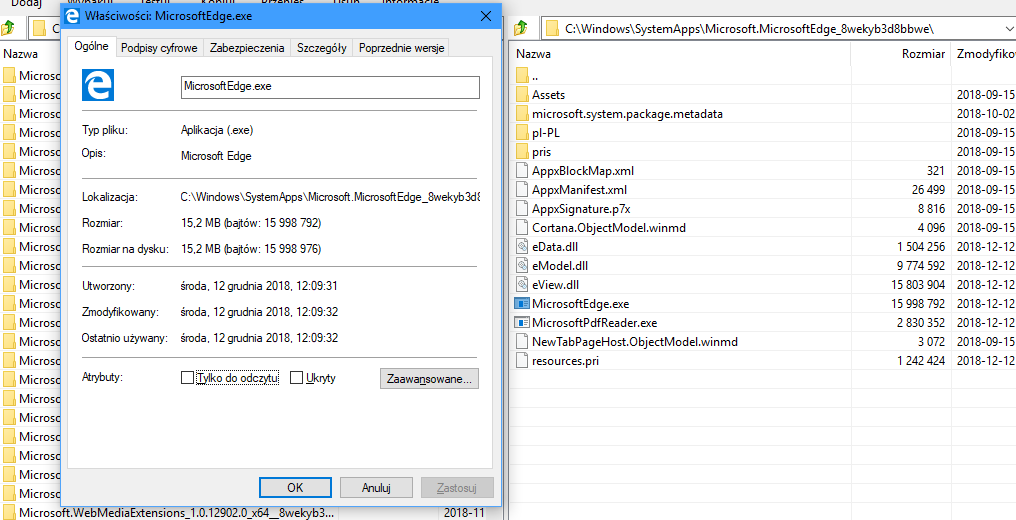Open the "Poprzednie wersje" tab
Viewport: 1016px width, 520px height.
coord(401,47)
